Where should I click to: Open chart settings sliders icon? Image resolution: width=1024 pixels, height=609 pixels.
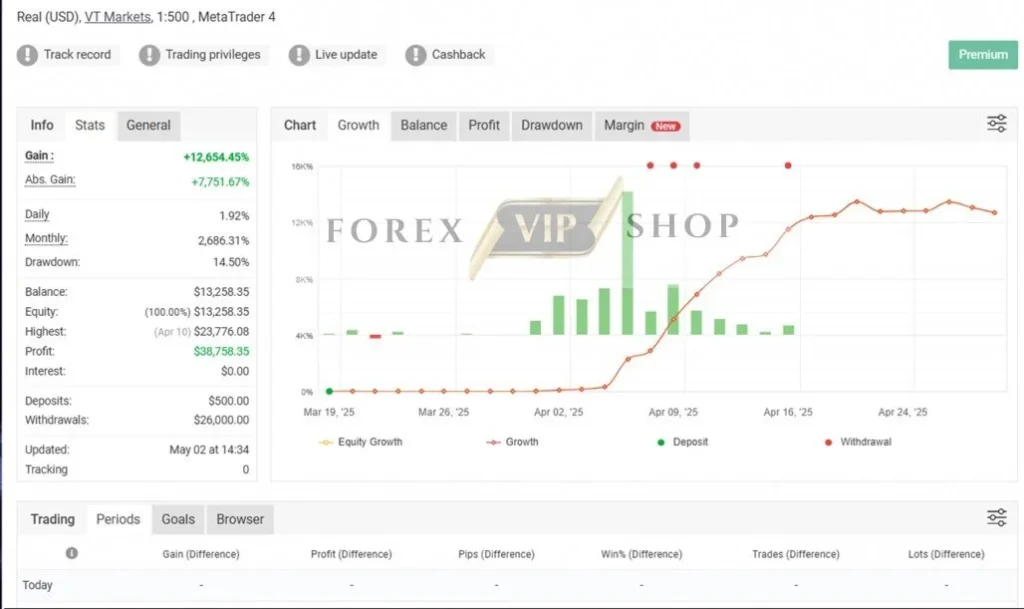[x=997, y=123]
